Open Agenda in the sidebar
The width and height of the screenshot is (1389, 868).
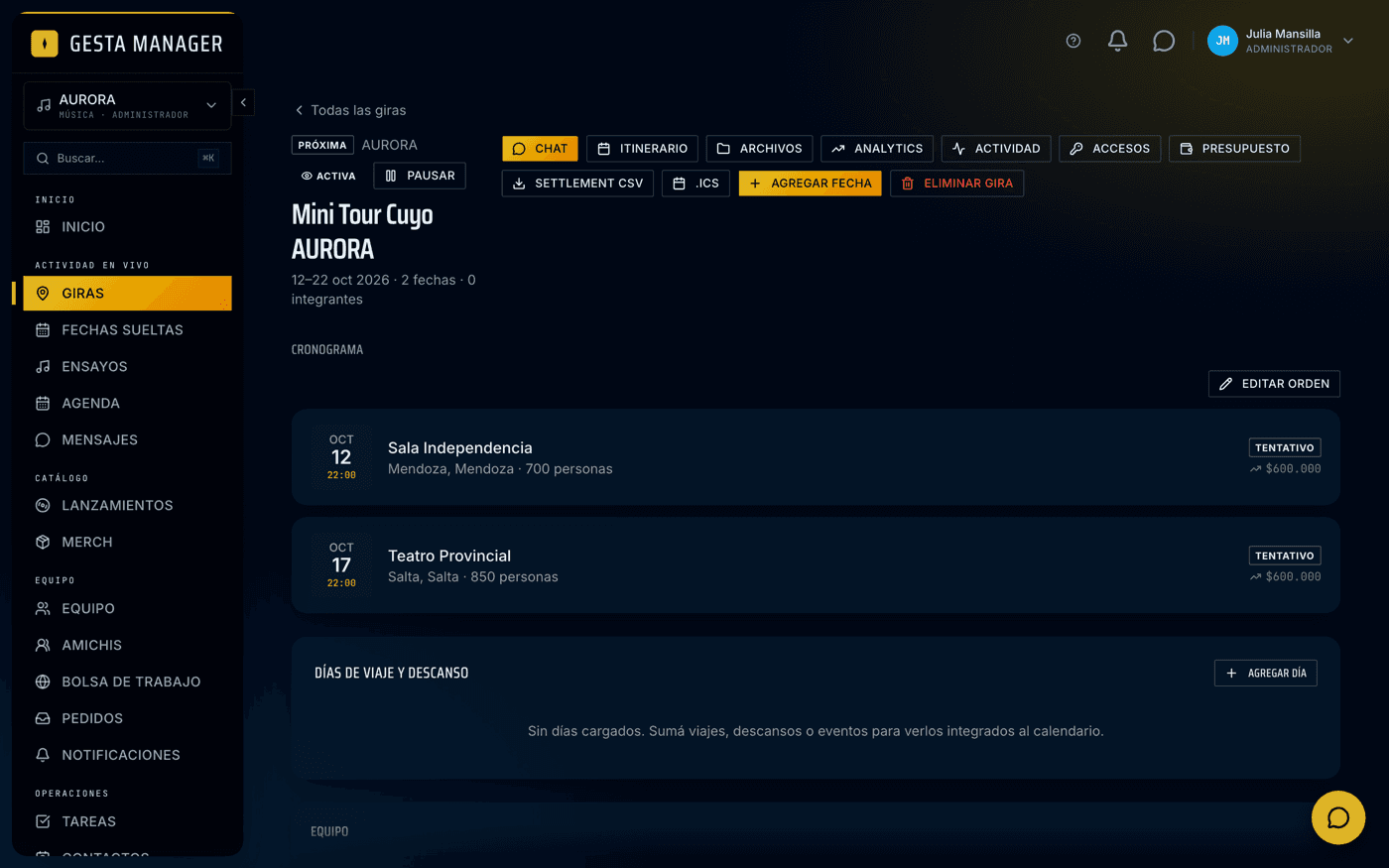(127, 404)
